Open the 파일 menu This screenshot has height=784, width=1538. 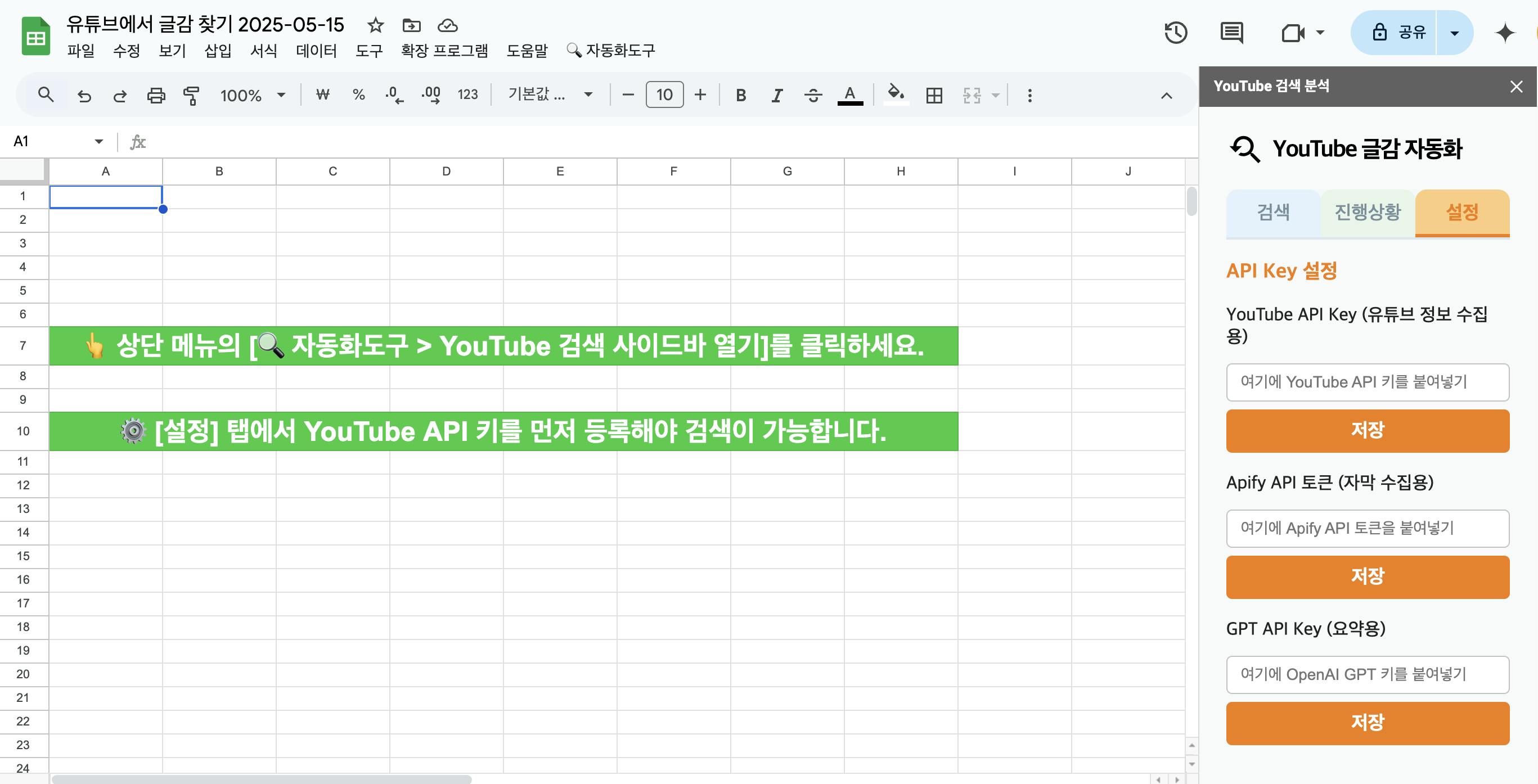click(x=80, y=51)
